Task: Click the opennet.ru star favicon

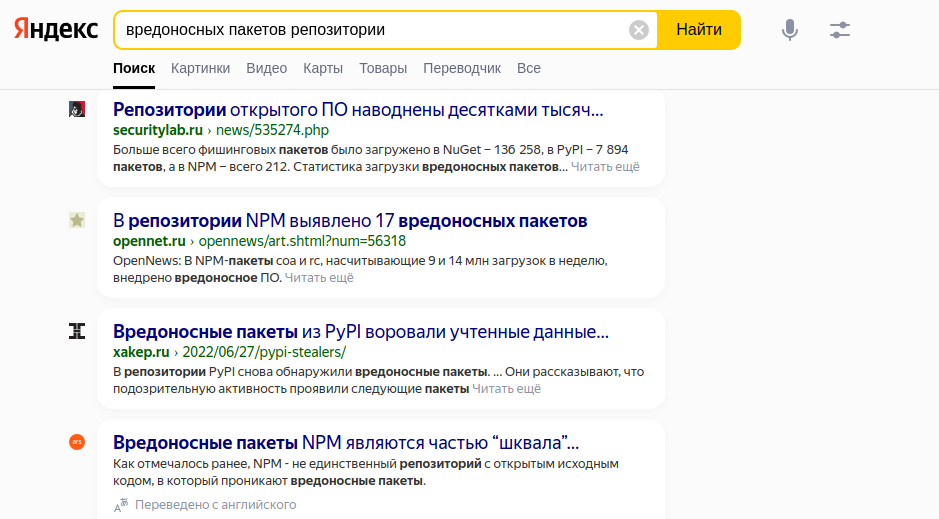Action: 77,220
